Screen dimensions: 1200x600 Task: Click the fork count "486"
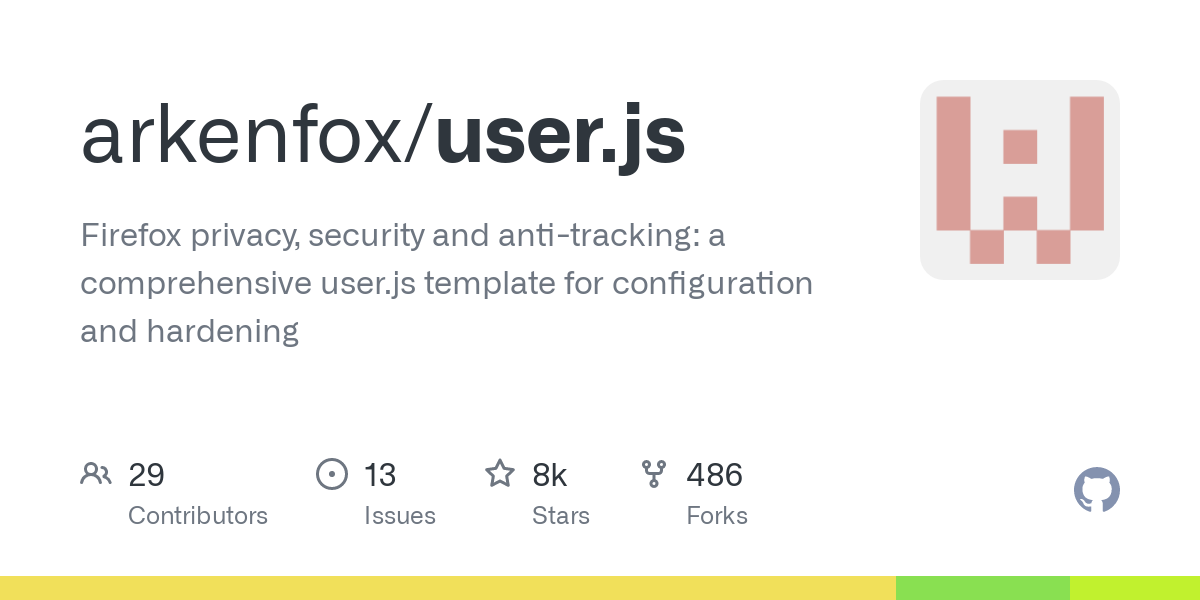click(x=714, y=475)
